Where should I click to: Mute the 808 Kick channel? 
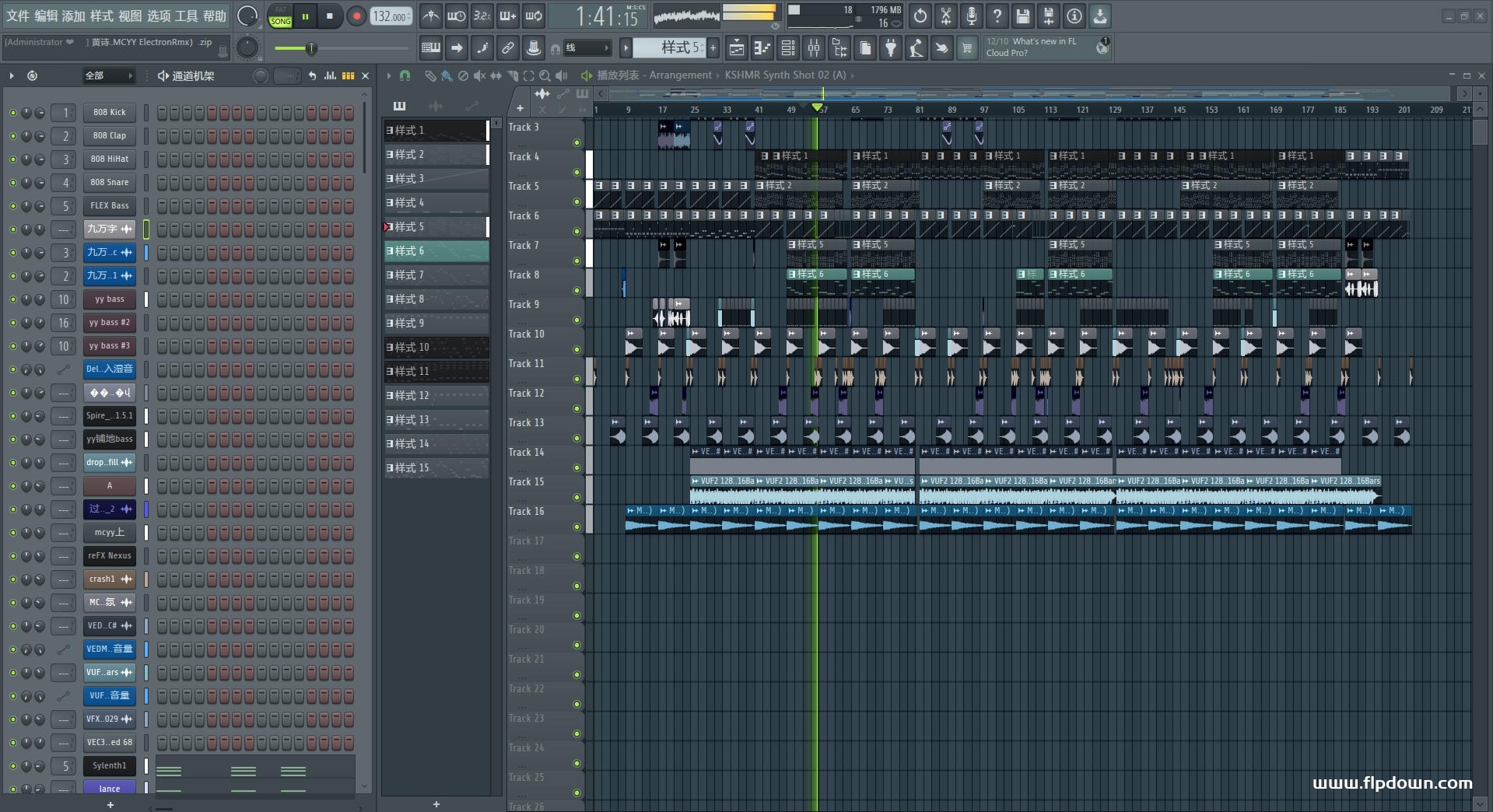[12, 113]
